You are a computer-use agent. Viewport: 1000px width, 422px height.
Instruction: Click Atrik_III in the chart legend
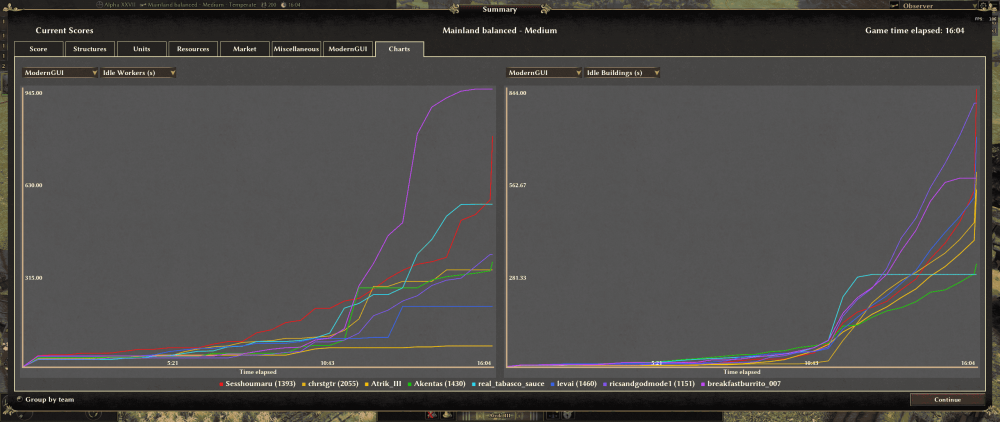pyautogui.click(x=386, y=384)
